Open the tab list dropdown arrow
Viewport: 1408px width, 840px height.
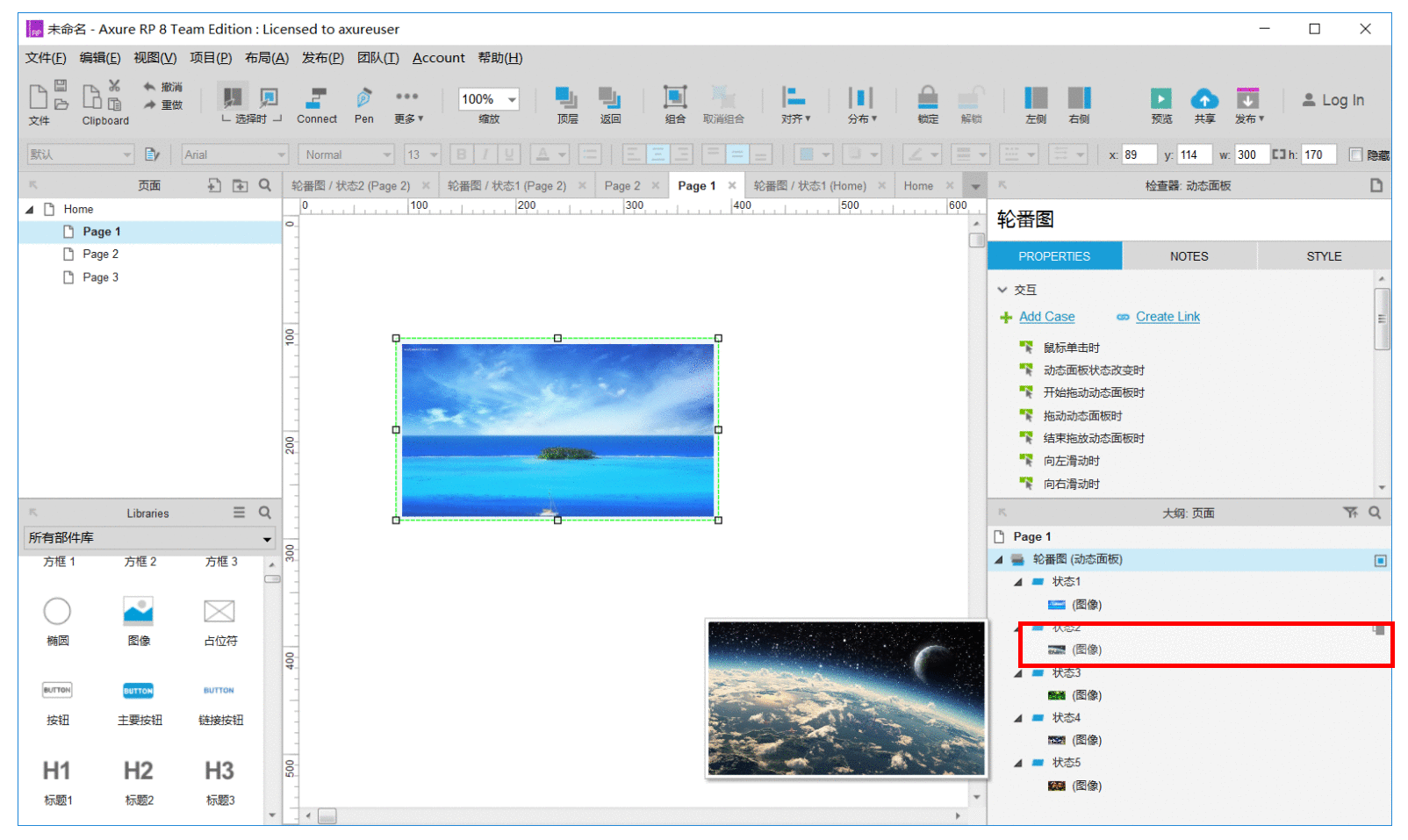coord(974,186)
